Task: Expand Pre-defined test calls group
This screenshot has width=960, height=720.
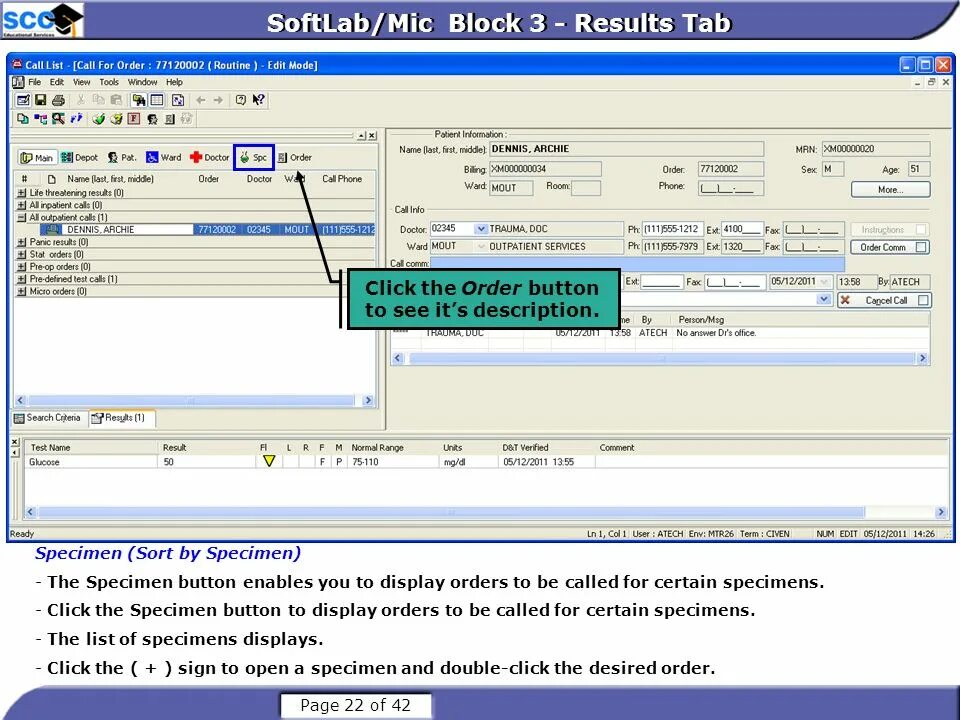Action: tap(22, 279)
